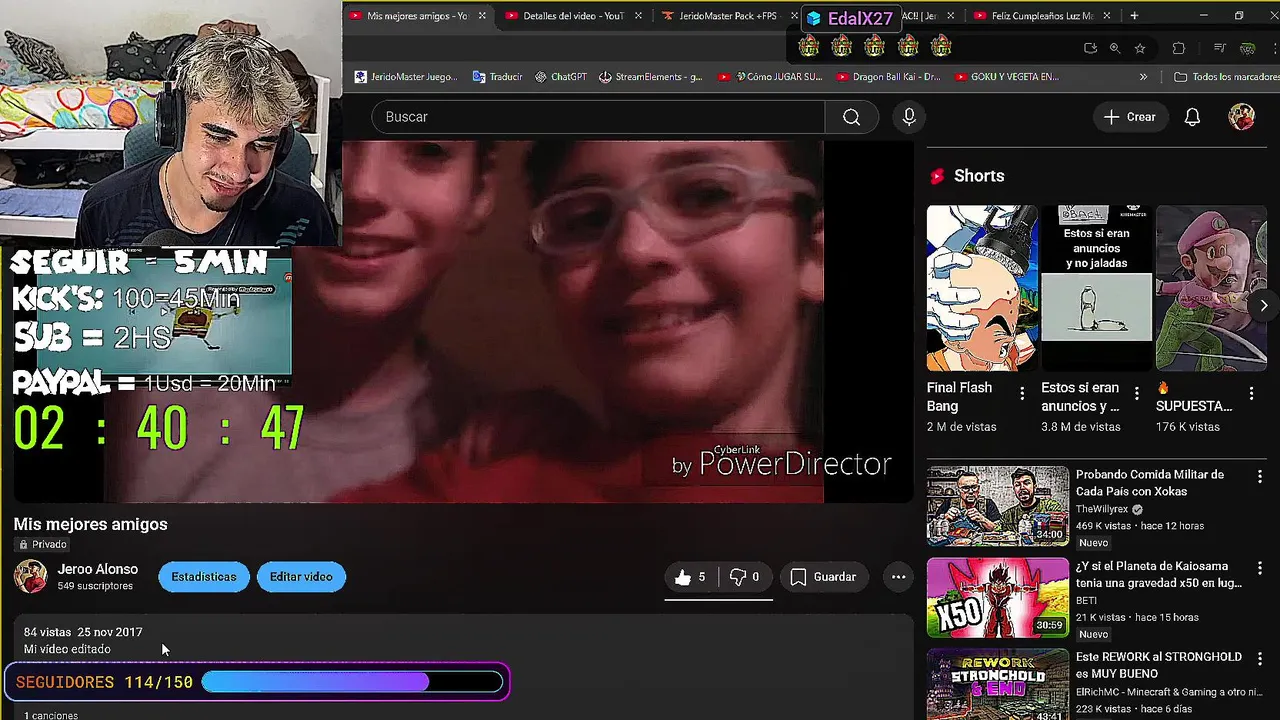Open Final Flash Bang short thumbnail

coord(982,288)
